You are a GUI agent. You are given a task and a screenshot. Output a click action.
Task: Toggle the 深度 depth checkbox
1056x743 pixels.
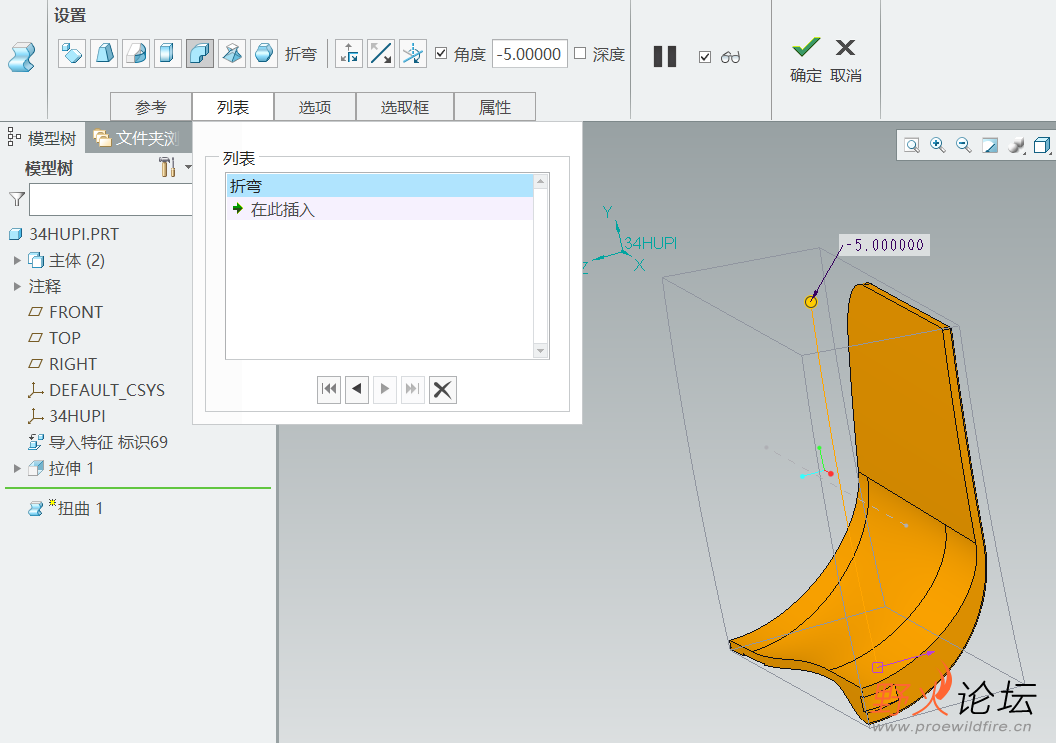(x=580, y=53)
